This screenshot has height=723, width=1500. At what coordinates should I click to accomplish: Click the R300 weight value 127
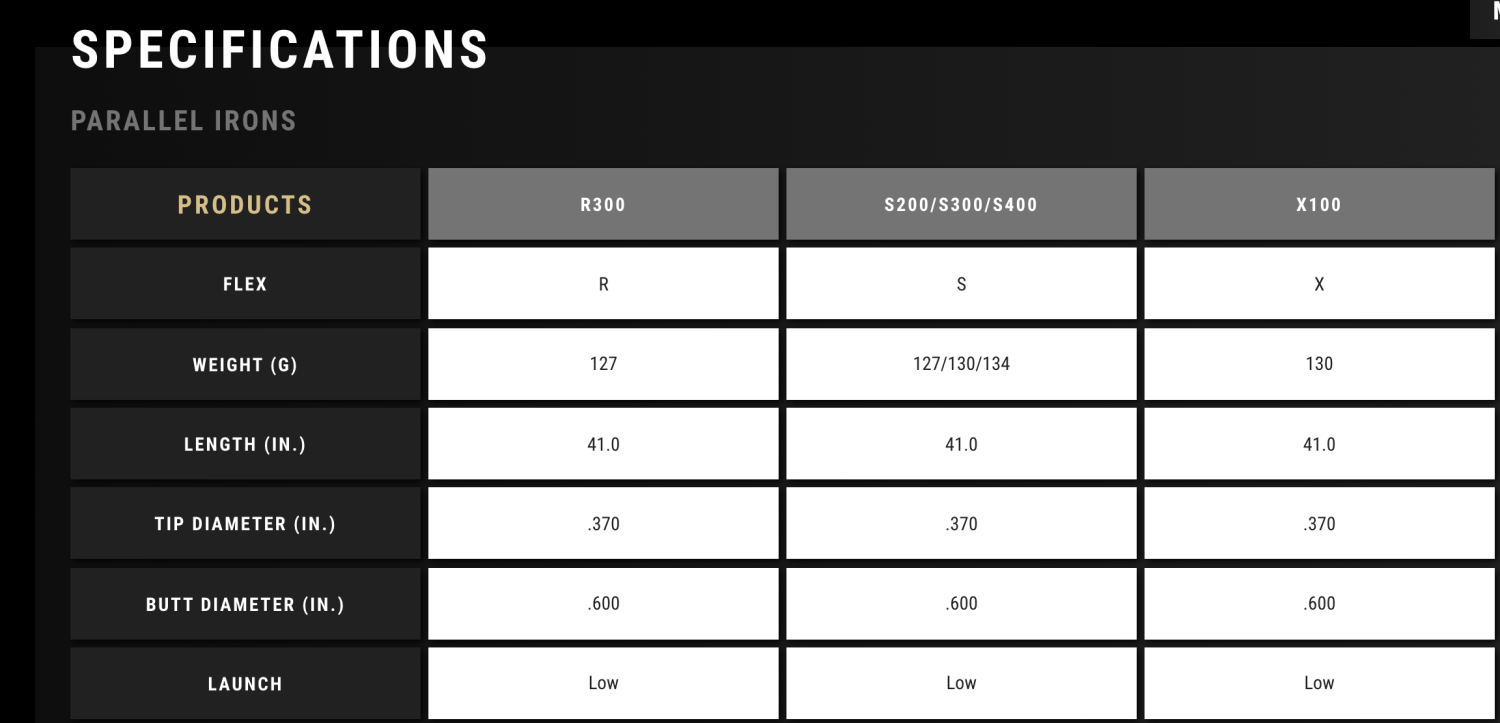(603, 364)
